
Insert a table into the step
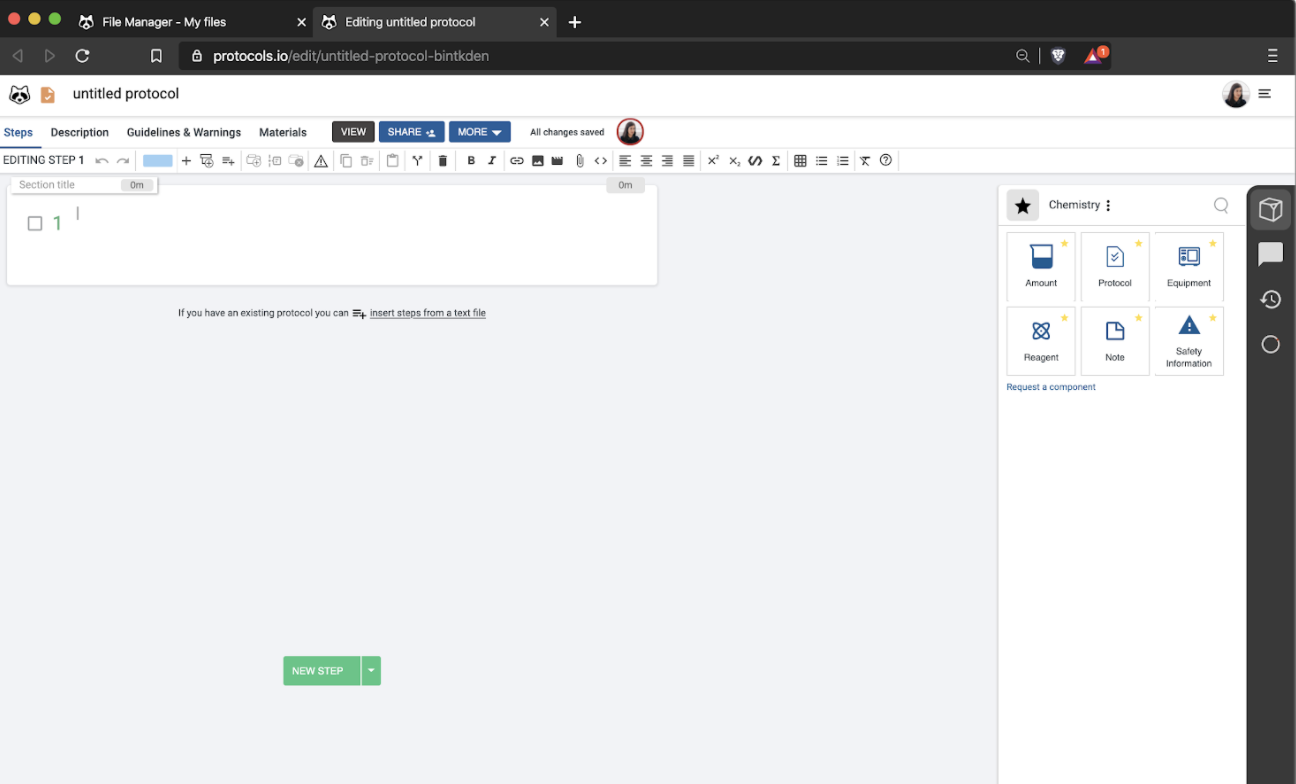(800, 160)
